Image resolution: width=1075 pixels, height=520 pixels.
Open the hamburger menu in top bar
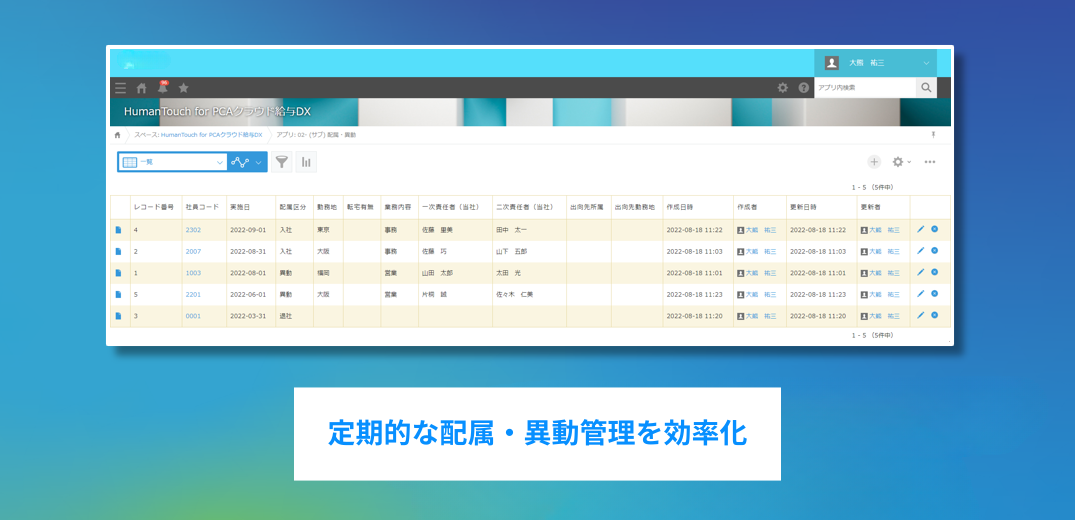pyautogui.click(x=121, y=88)
